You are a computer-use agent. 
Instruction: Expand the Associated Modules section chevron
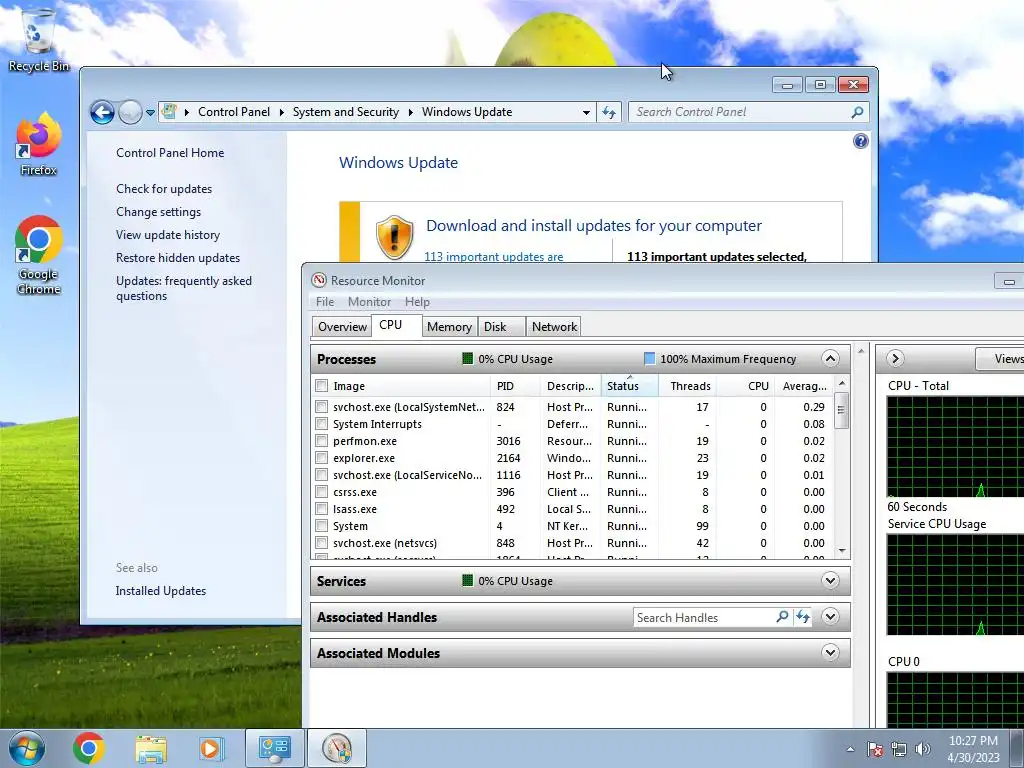pos(830,652)
